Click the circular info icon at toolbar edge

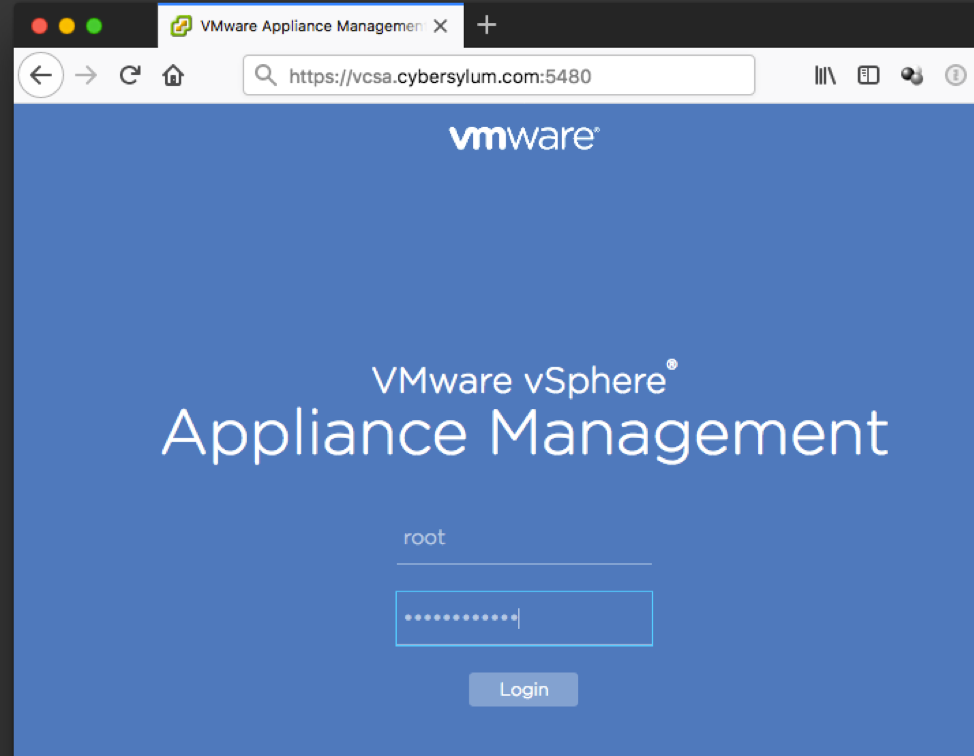pos(955,75)
